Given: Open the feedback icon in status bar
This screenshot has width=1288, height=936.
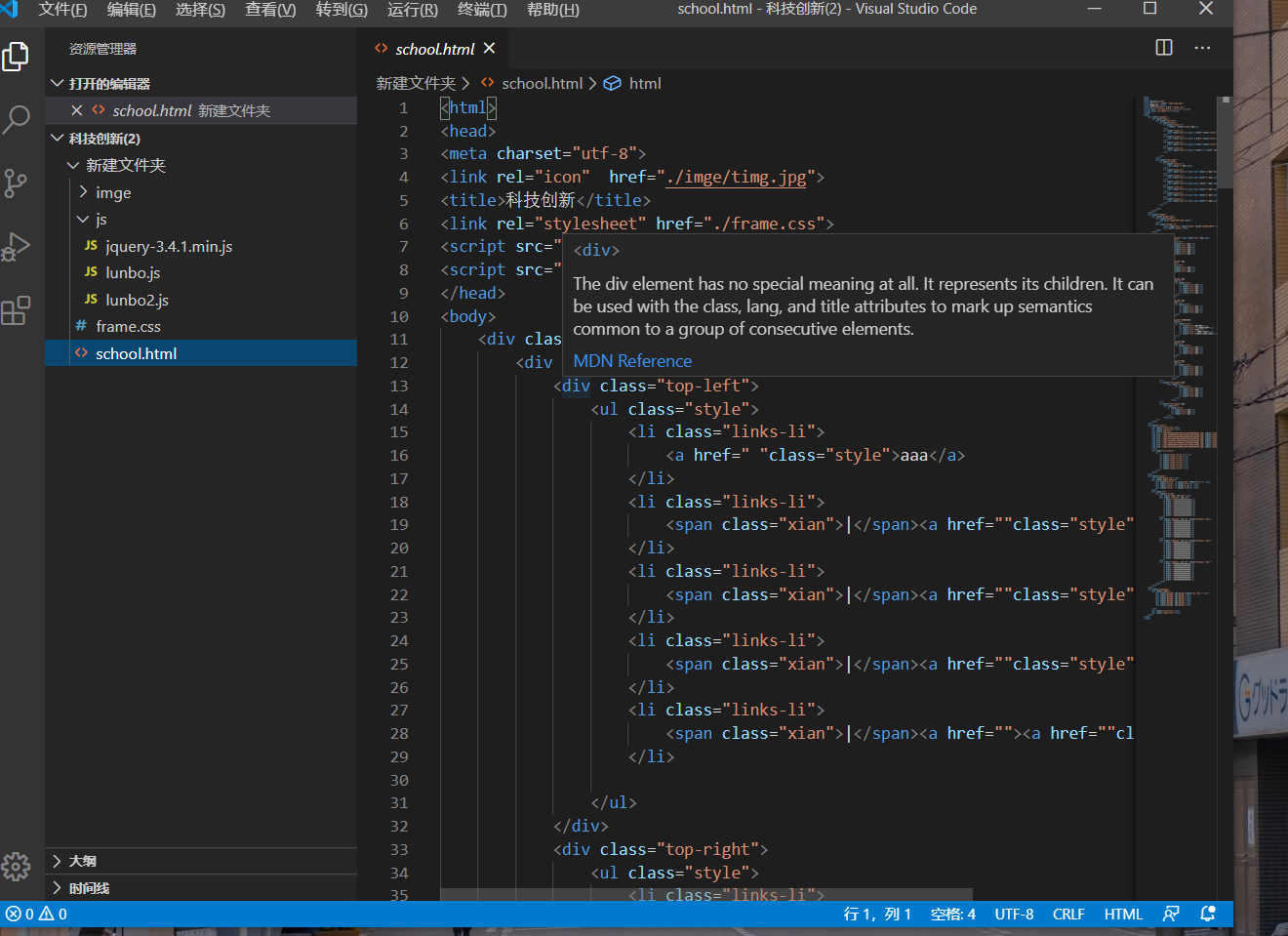Looking at the screenshot, I should click(1171, 915).
